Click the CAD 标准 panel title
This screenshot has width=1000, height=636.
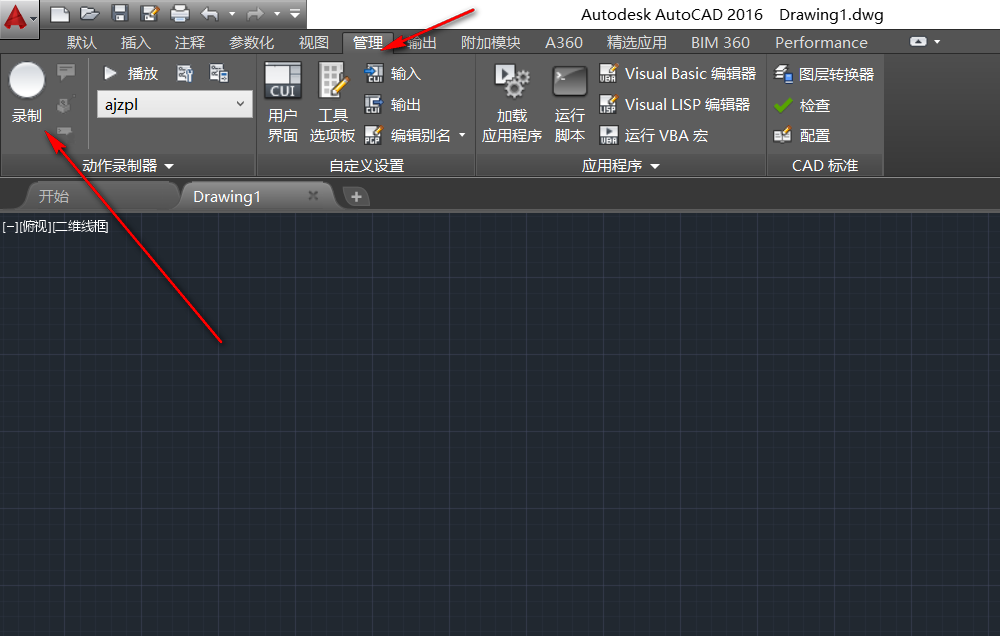pos(825,166)
